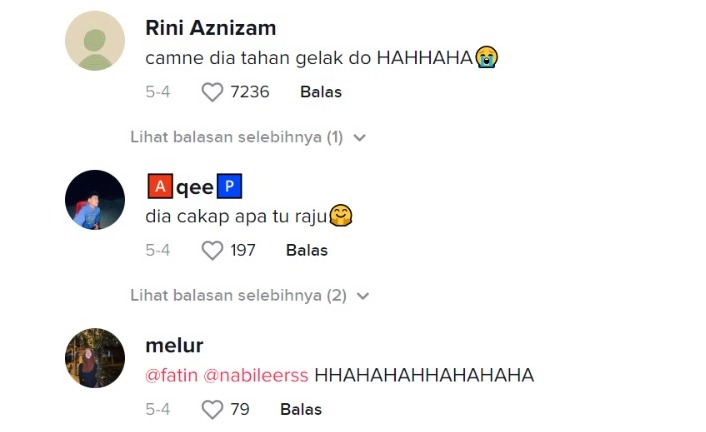Hit Balas below melur's comment
706x432 pixels.
tap(301, 409)
